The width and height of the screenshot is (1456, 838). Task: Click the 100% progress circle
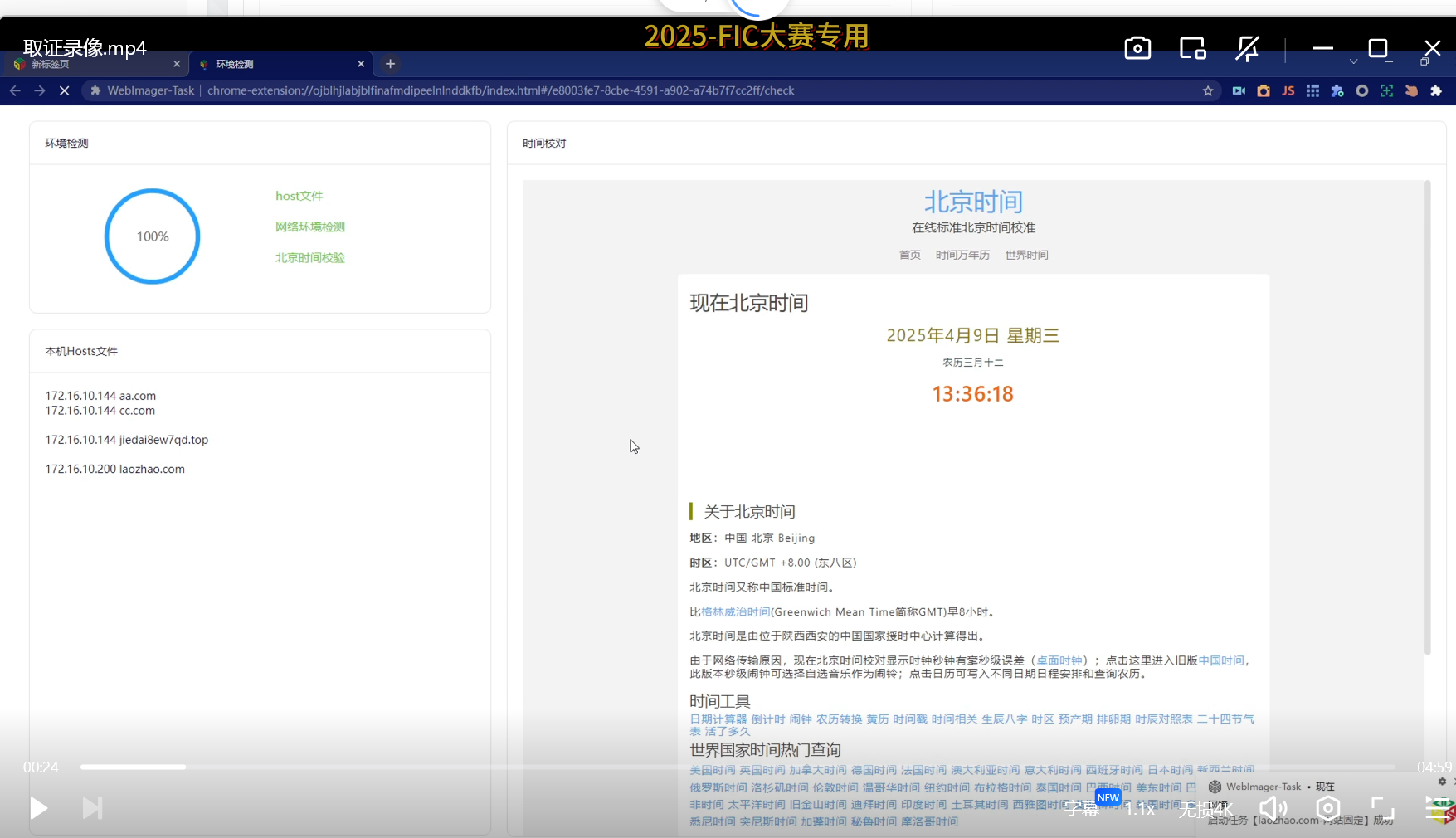153,236
